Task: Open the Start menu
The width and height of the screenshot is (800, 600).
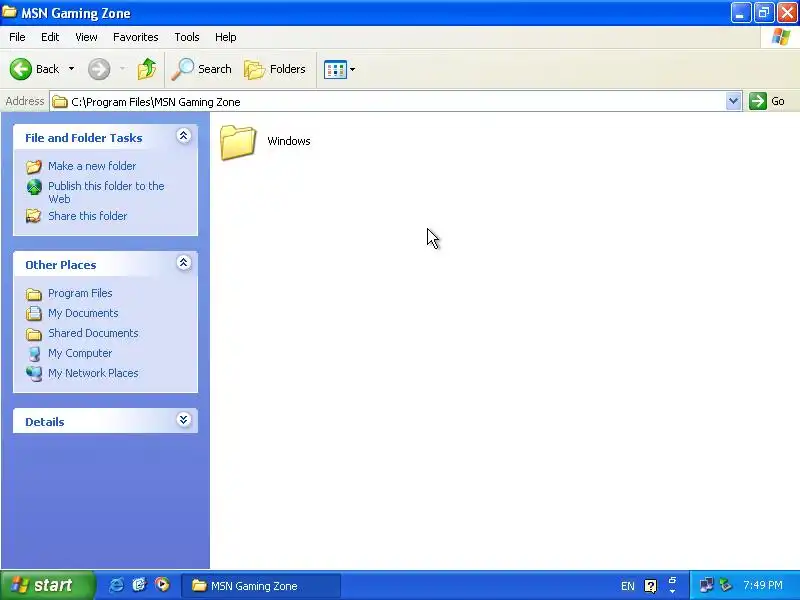Action: point(47,585)
